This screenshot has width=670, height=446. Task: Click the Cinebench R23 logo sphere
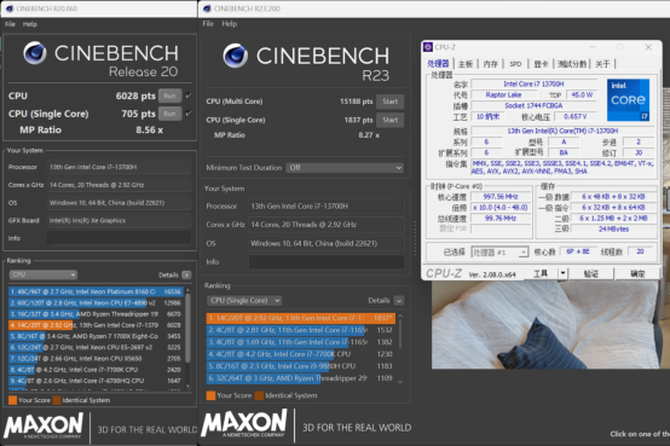(x=235, y=56)
